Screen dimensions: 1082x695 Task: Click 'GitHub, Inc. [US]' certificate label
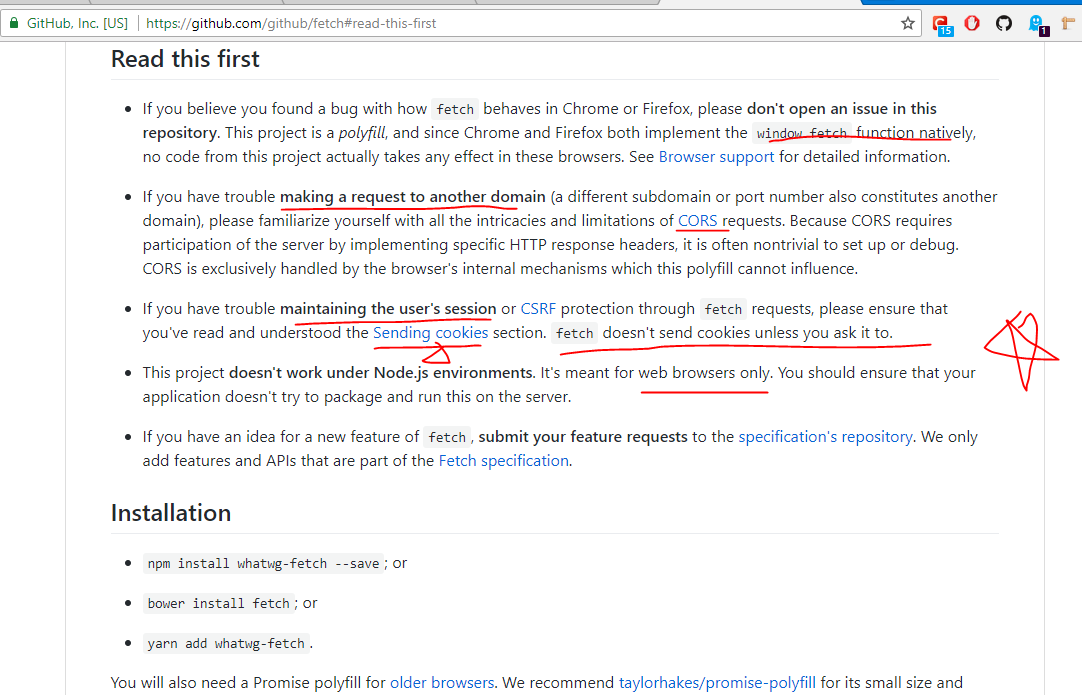(x=77, y=23)
